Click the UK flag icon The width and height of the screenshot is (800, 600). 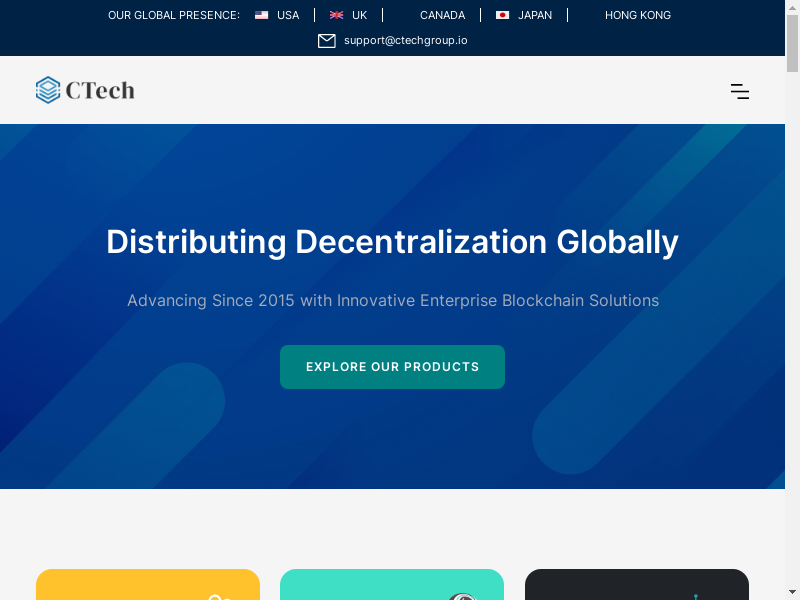point(337,15)
